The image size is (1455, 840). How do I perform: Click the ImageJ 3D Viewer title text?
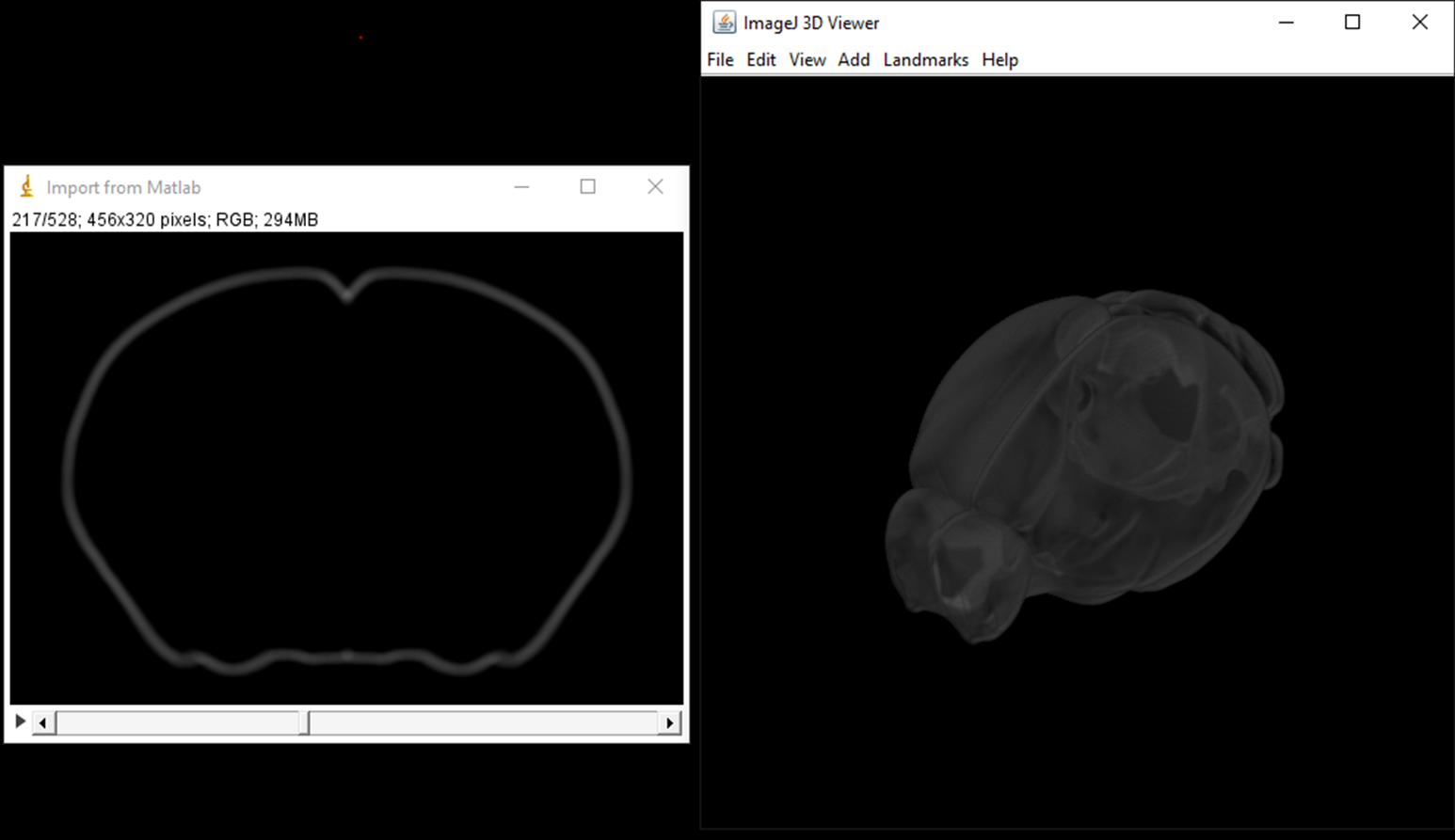tap(811, 22)
